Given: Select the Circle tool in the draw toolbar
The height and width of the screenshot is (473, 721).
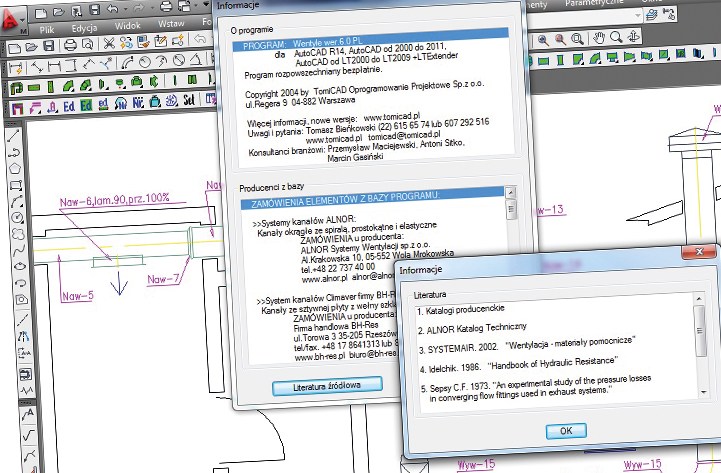Looking at the screenshot, I should pyautogui.click(x=17, y=217).
